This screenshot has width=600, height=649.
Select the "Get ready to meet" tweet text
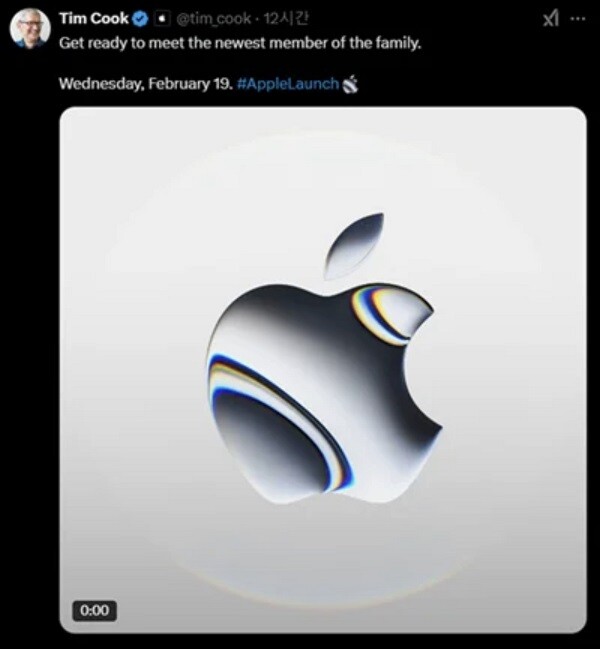click(x=240, y=43)
